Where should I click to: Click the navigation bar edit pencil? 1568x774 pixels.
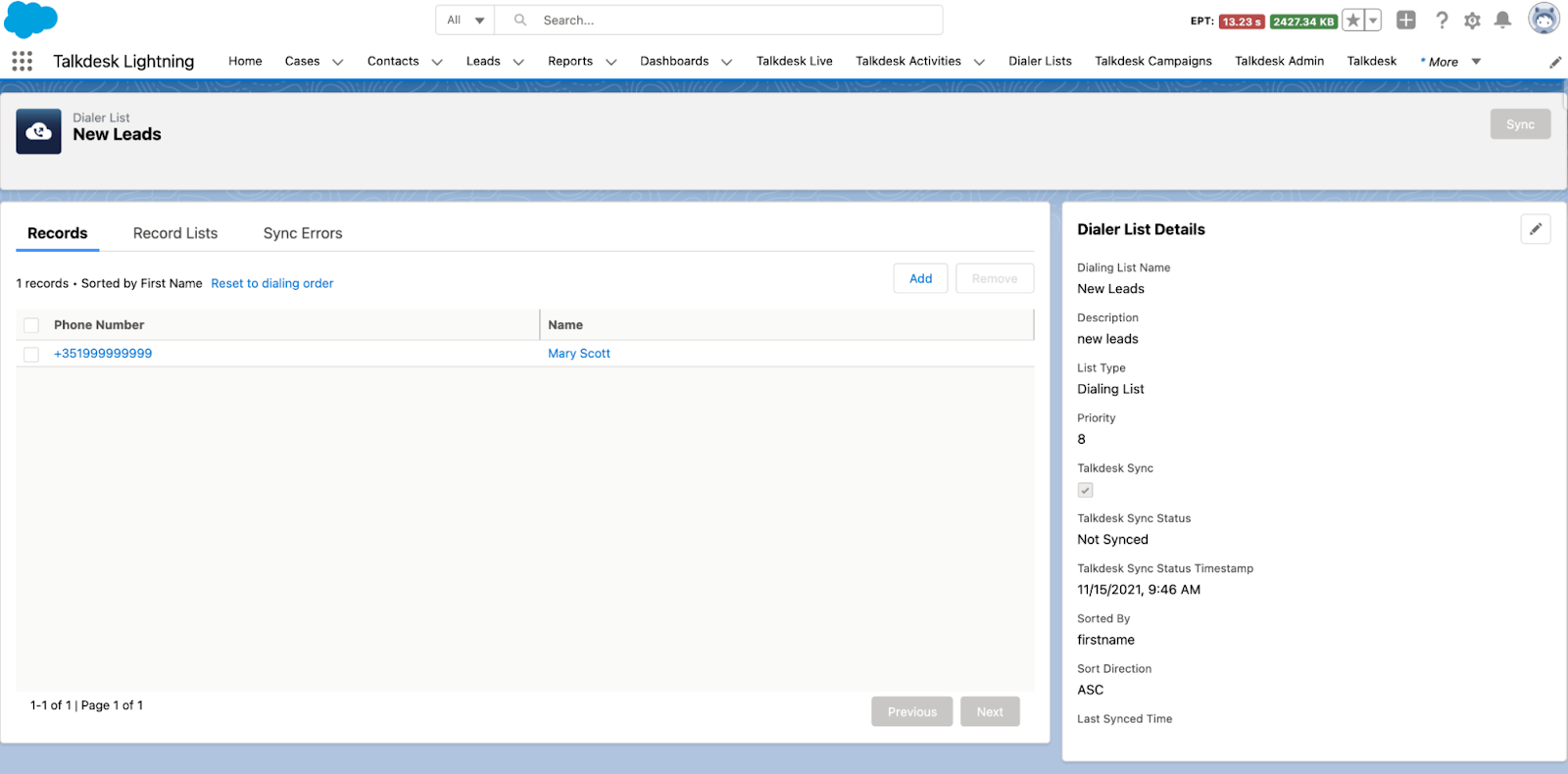[1555, 62]
